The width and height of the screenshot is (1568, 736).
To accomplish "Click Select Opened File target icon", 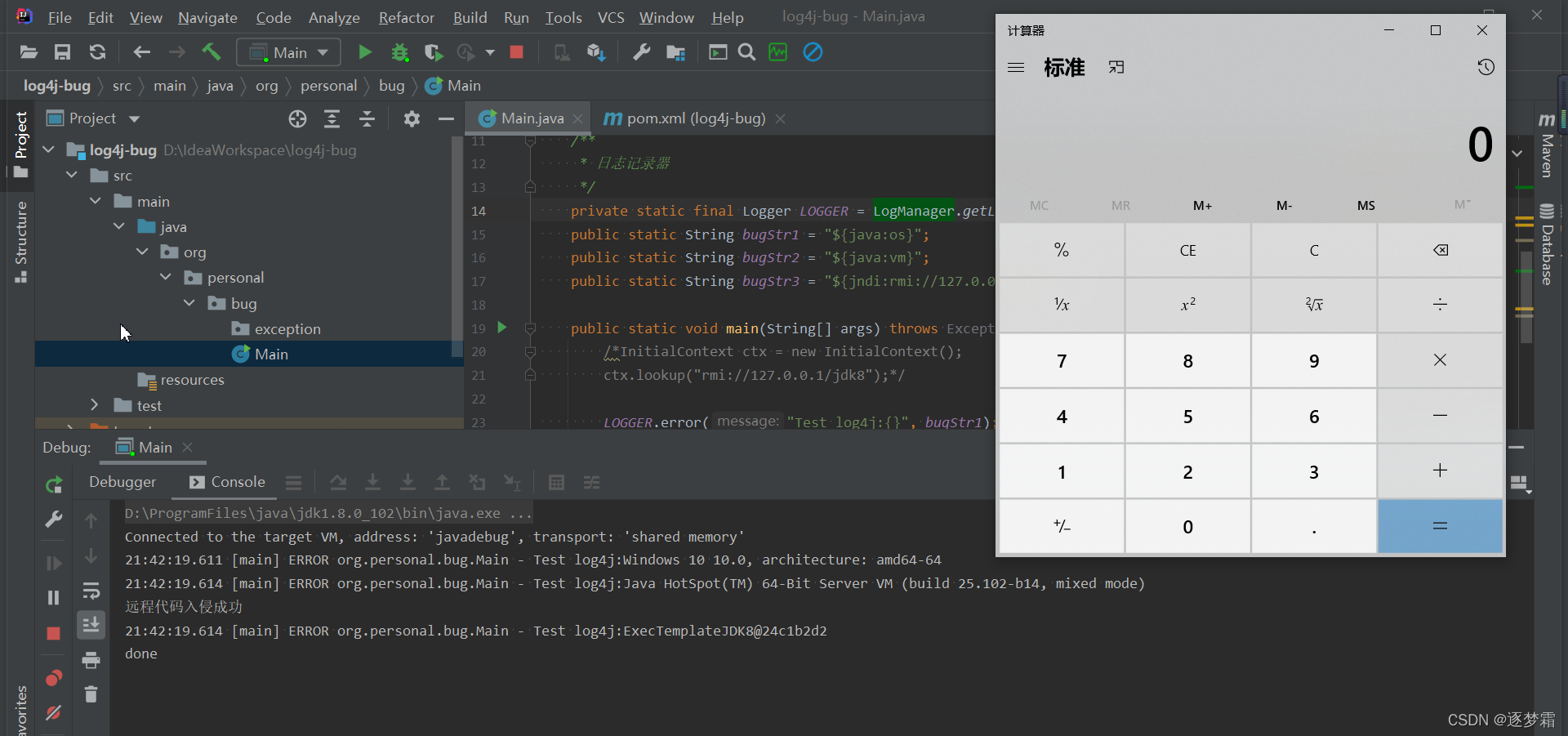I will tap(297, 119).
